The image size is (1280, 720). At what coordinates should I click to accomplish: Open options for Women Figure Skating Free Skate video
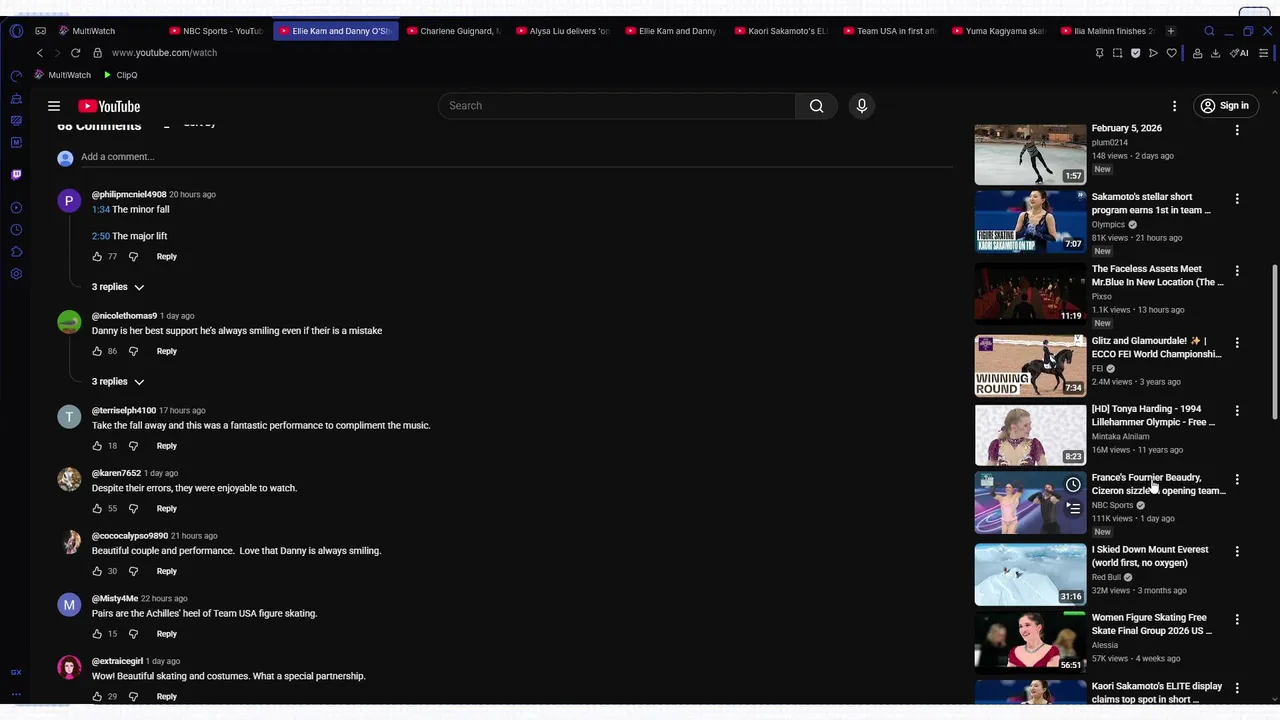pos(1237,620)
